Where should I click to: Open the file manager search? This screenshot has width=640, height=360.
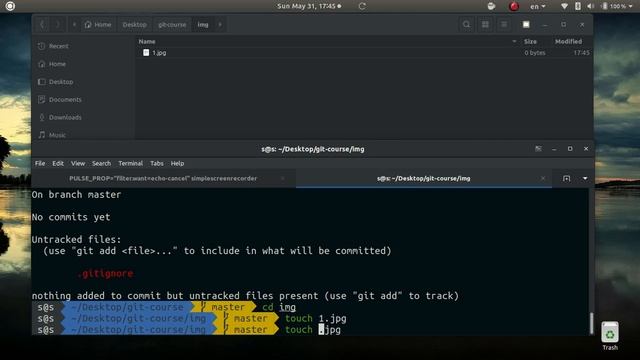(466, 24)
